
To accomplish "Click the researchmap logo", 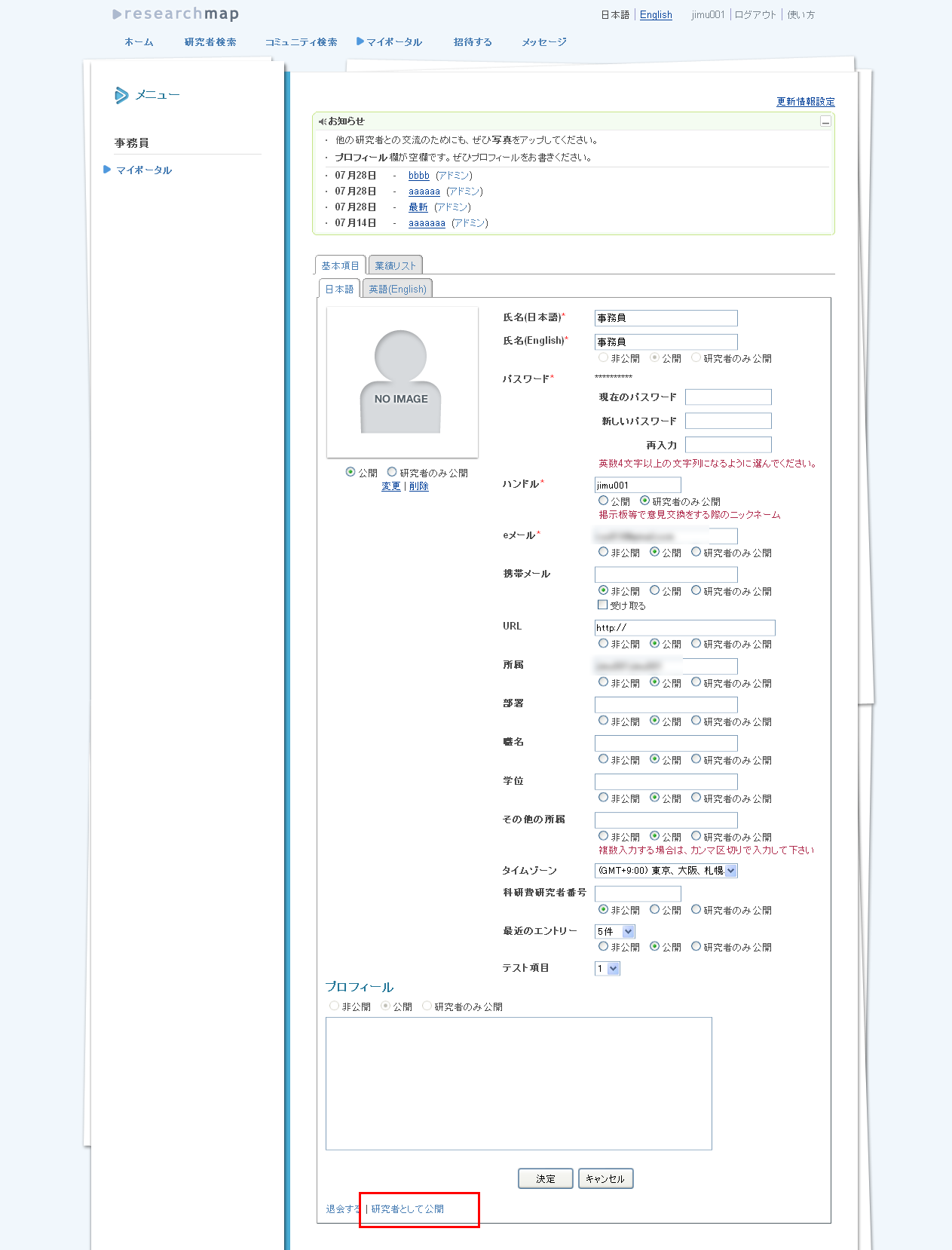I will (x=176, y=14).
